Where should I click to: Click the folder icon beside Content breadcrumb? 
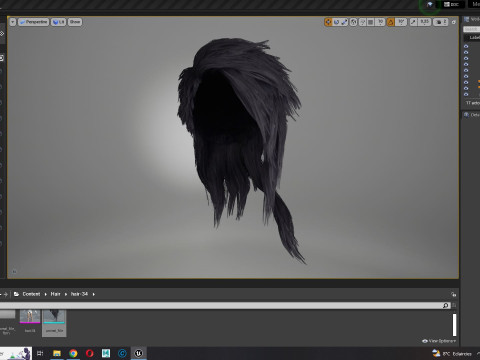pos(16,294)
